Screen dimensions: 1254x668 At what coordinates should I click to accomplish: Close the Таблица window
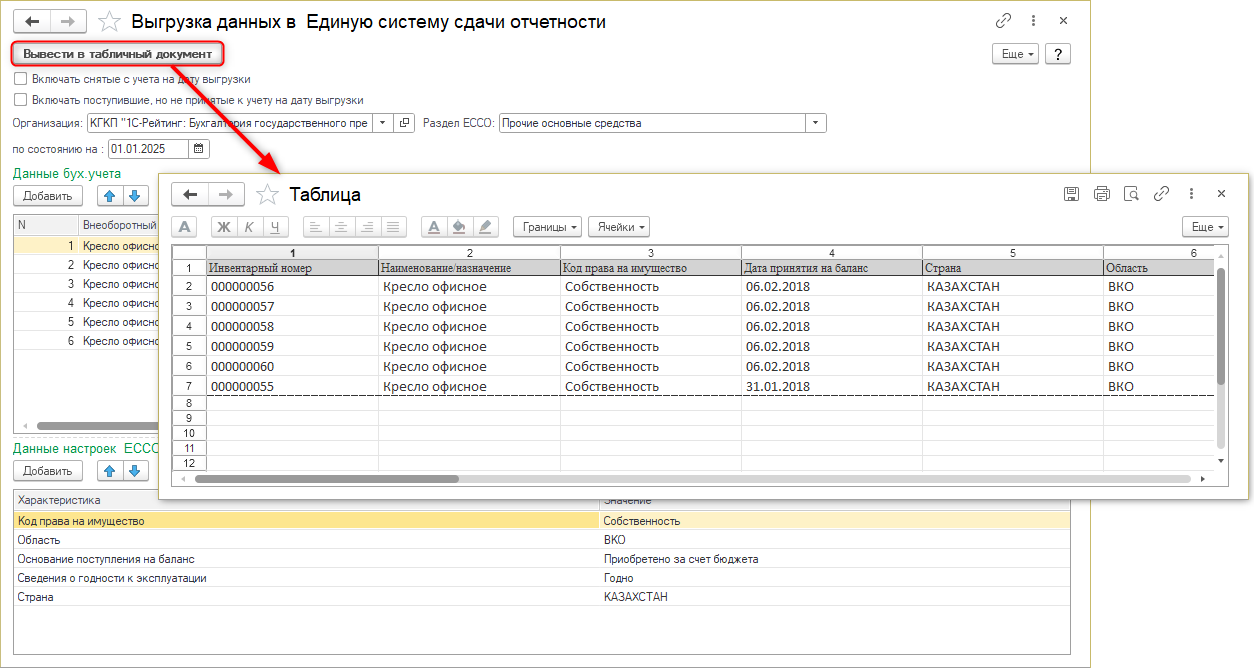click(x=1221, y=194)
